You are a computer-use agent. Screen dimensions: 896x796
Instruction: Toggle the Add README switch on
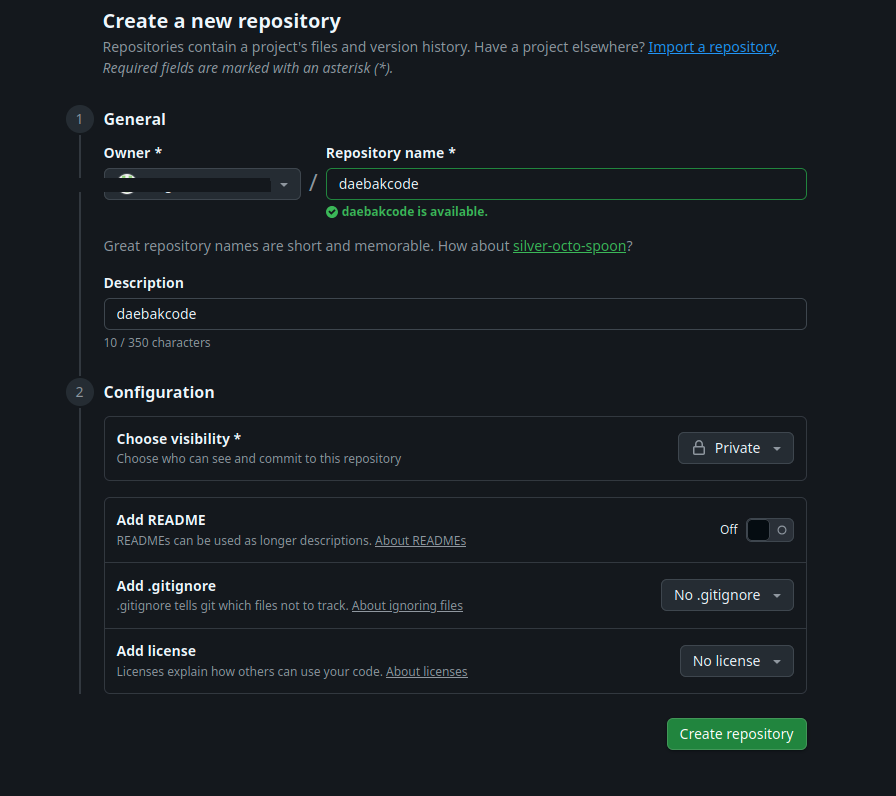pyautogui.click(x=769, y=530)
